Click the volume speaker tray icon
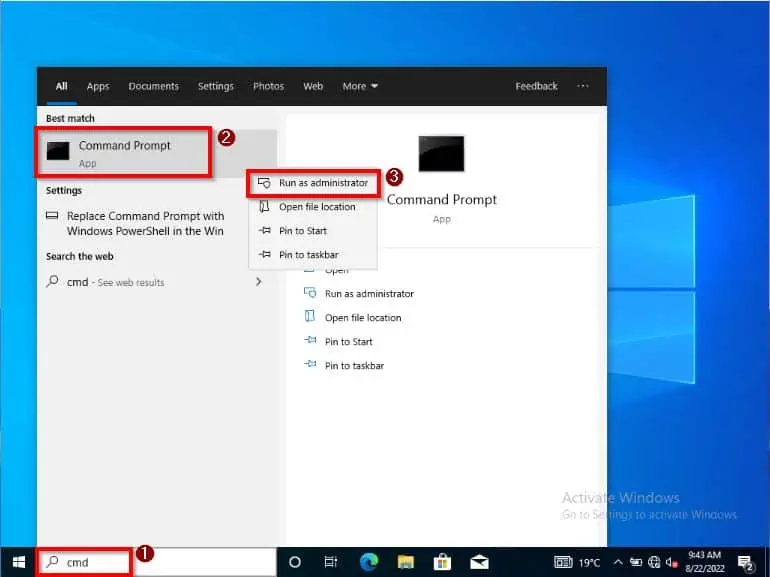 (x=671, y=562)
